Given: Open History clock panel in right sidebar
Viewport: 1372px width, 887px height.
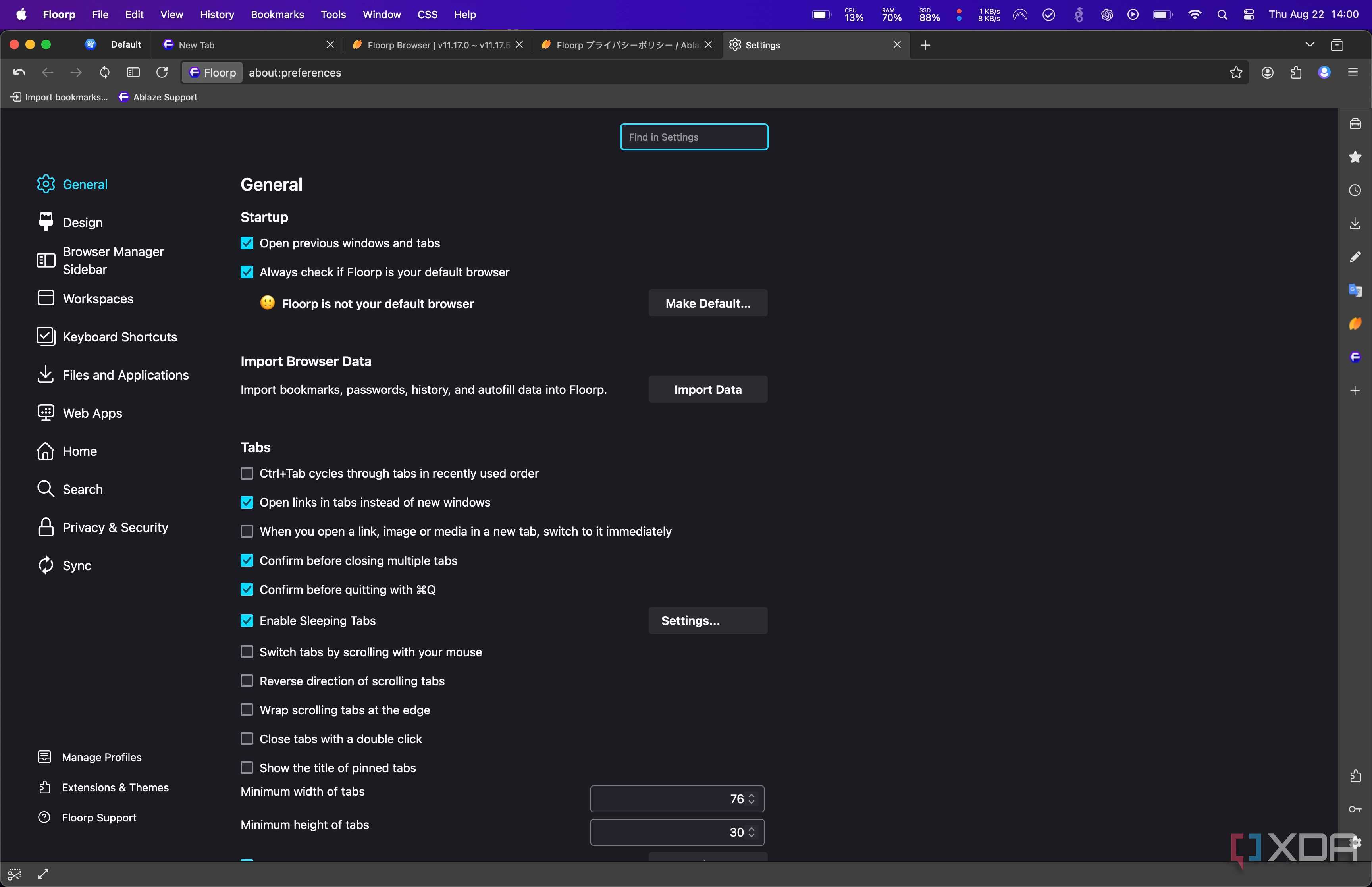Looking at the screenshot, I should [x=1355, y=191].
